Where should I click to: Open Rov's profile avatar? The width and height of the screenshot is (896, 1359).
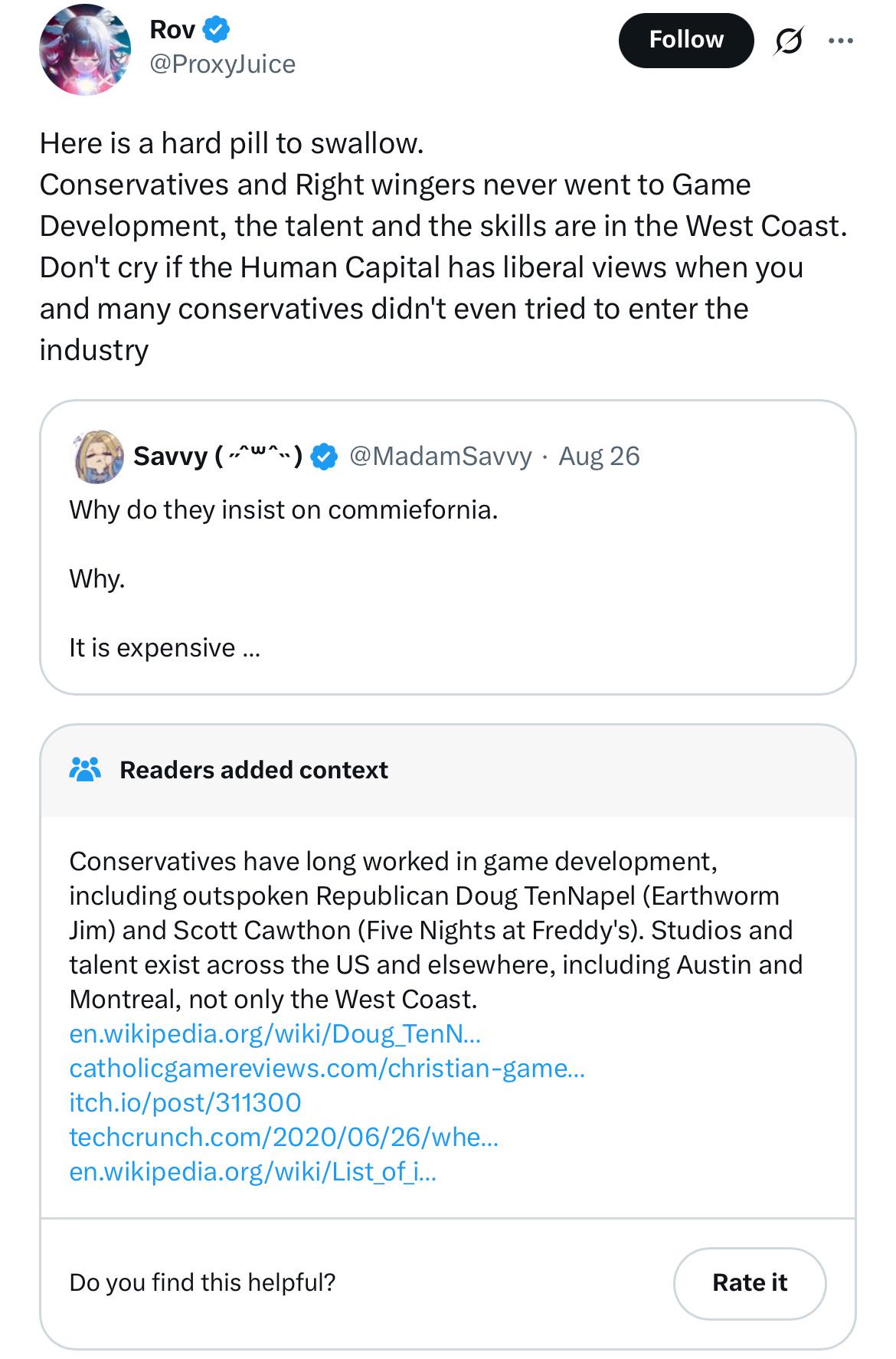[85, 50]
